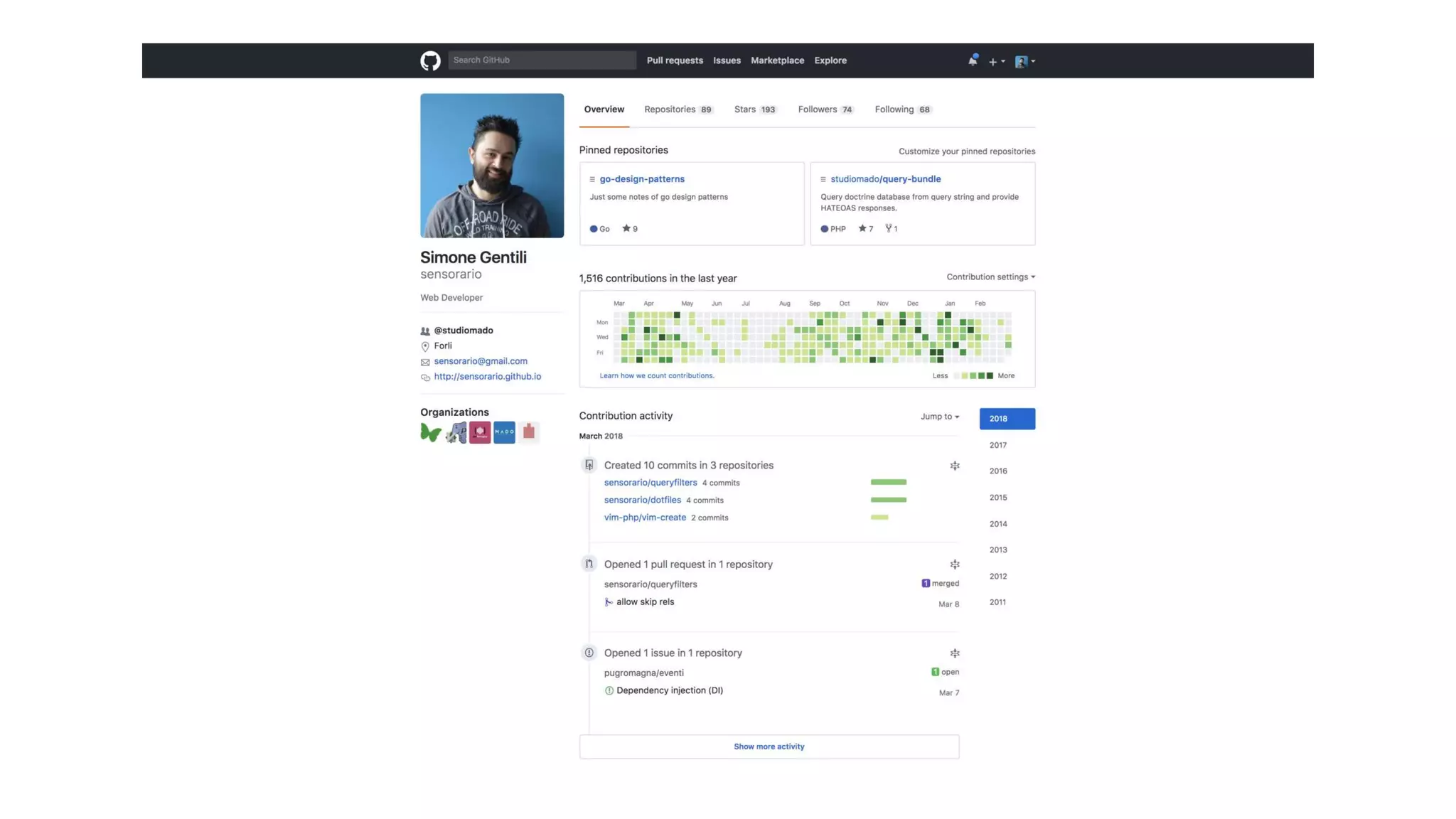Viewport: 1456px width, 819px height.
Task: Switch to the Stars tab
Action: click(754, 109)
